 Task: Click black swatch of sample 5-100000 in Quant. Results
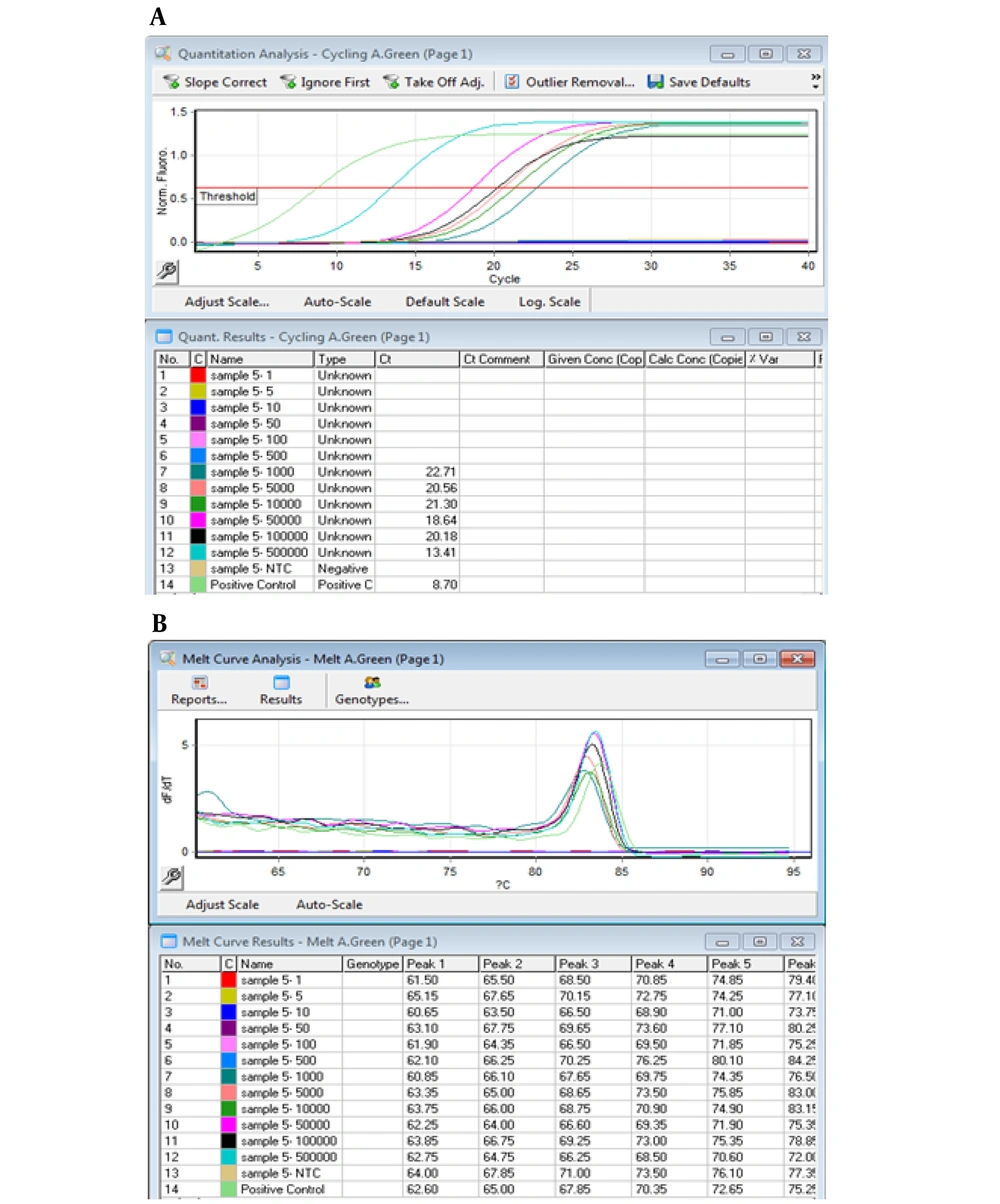198,538
